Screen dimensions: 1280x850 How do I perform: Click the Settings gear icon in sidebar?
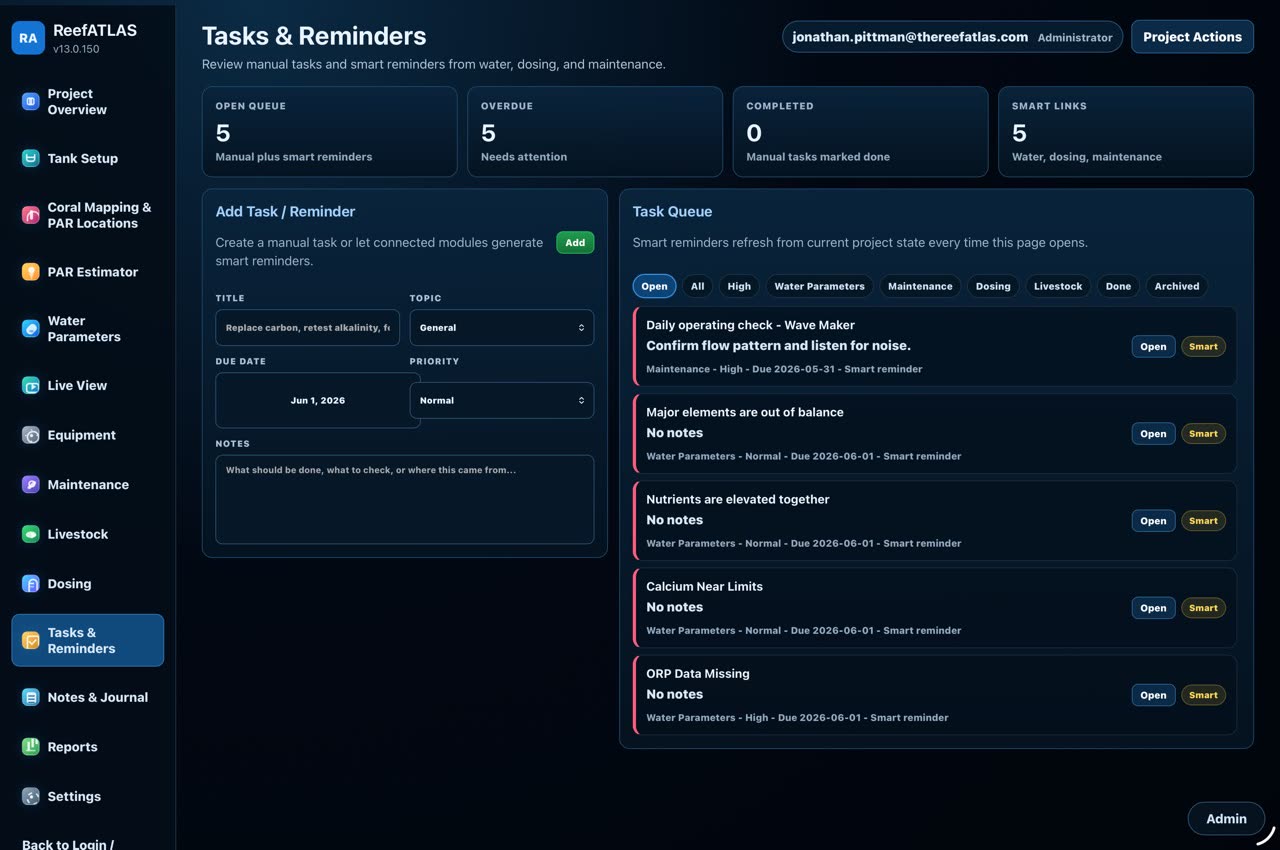point(31,796)
